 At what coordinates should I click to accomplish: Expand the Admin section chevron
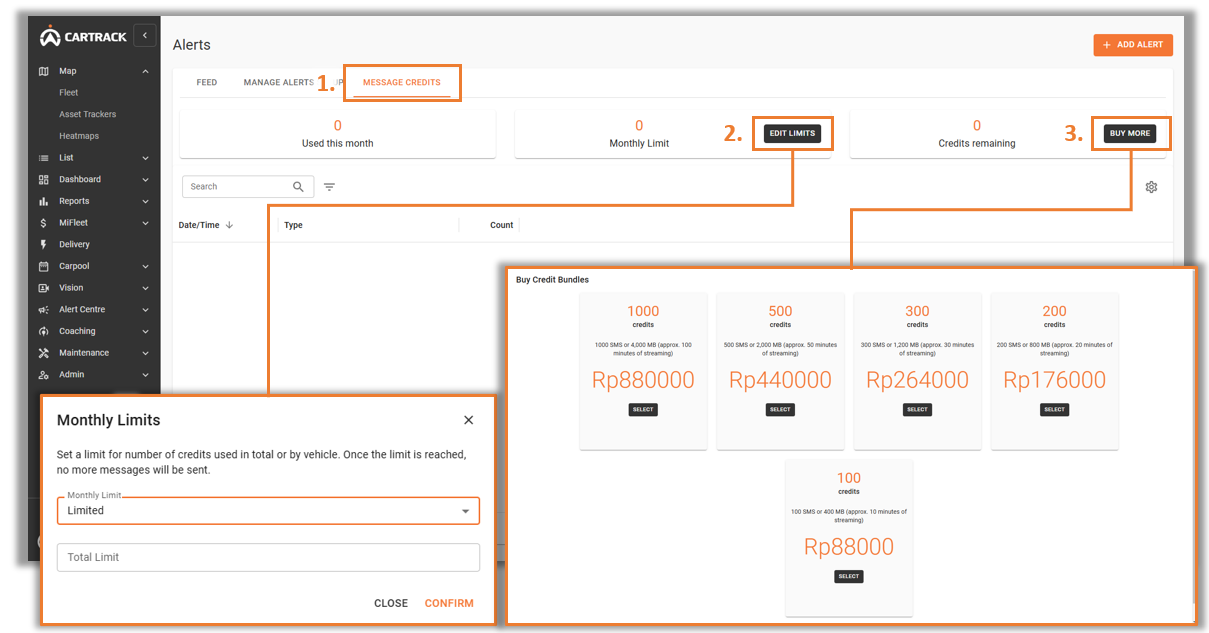click(x=145, y=375)
